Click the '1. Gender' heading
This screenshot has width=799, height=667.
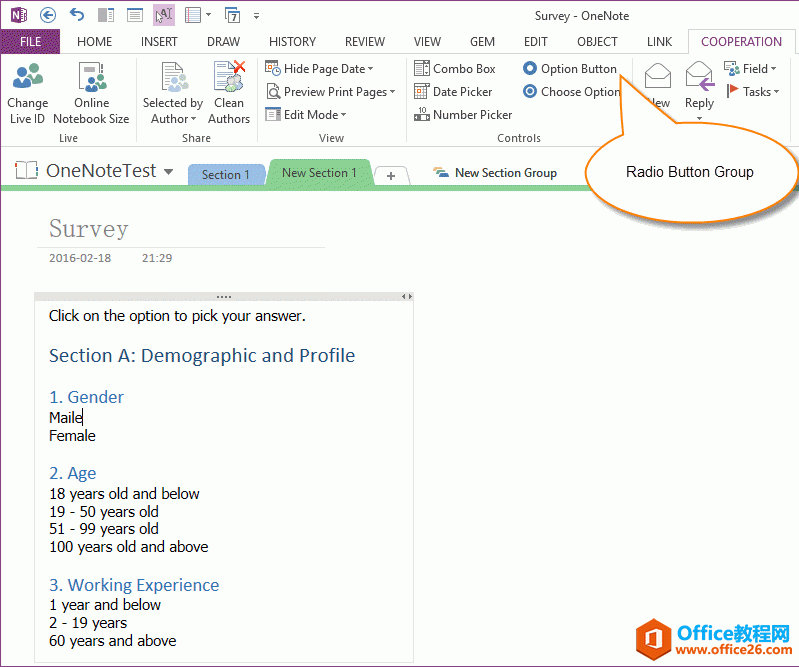click(x=86, y=397)
